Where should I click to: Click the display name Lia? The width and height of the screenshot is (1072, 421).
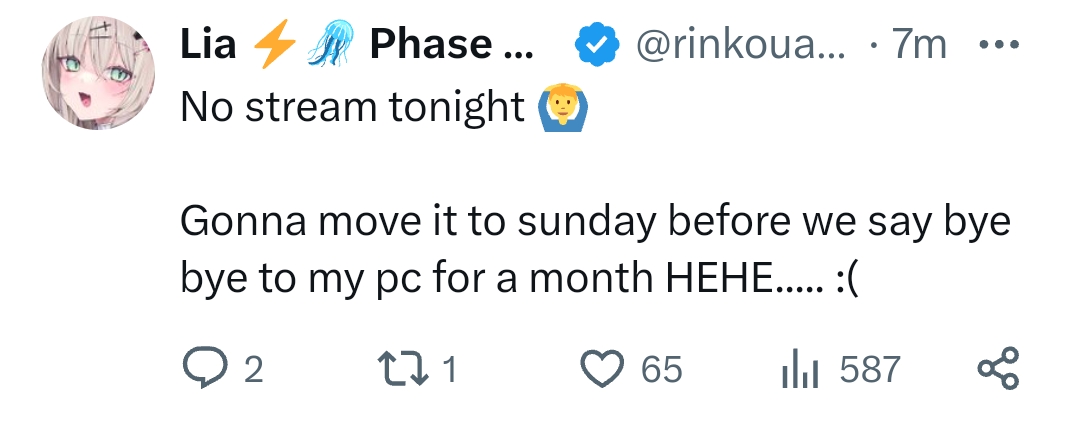click(208, 45)
